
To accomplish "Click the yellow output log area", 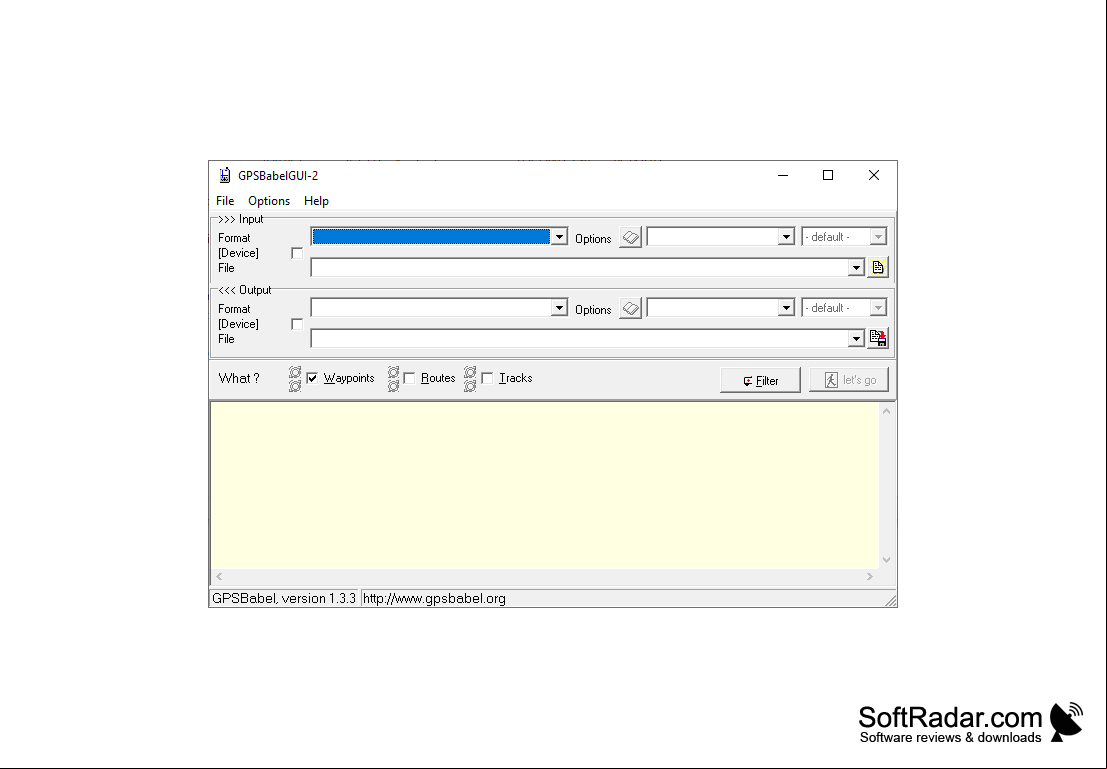I will point(544,486).
